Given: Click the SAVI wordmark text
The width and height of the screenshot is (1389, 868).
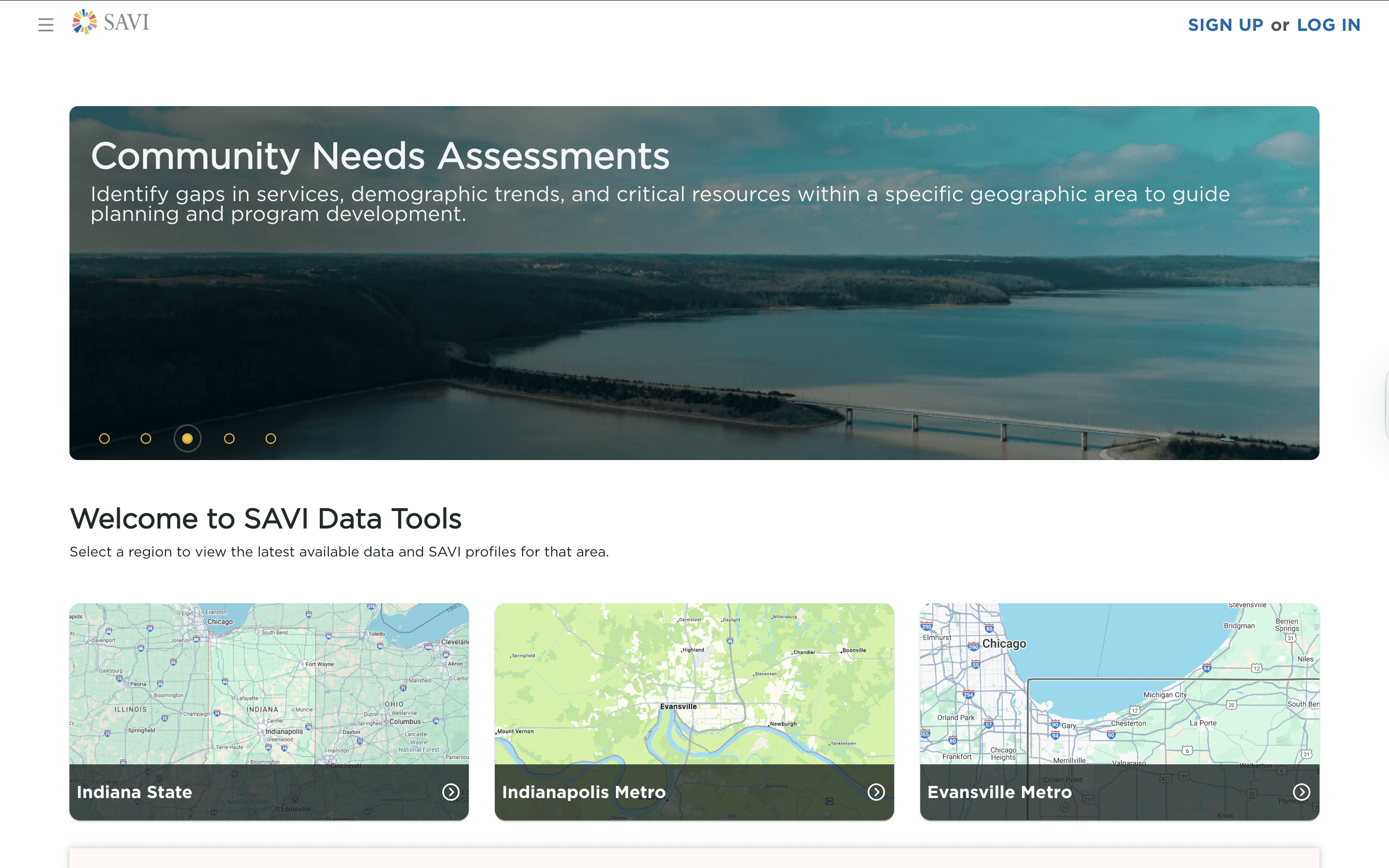Looking at the screenshot, I should pyautogui.click(x=126, y=22).
